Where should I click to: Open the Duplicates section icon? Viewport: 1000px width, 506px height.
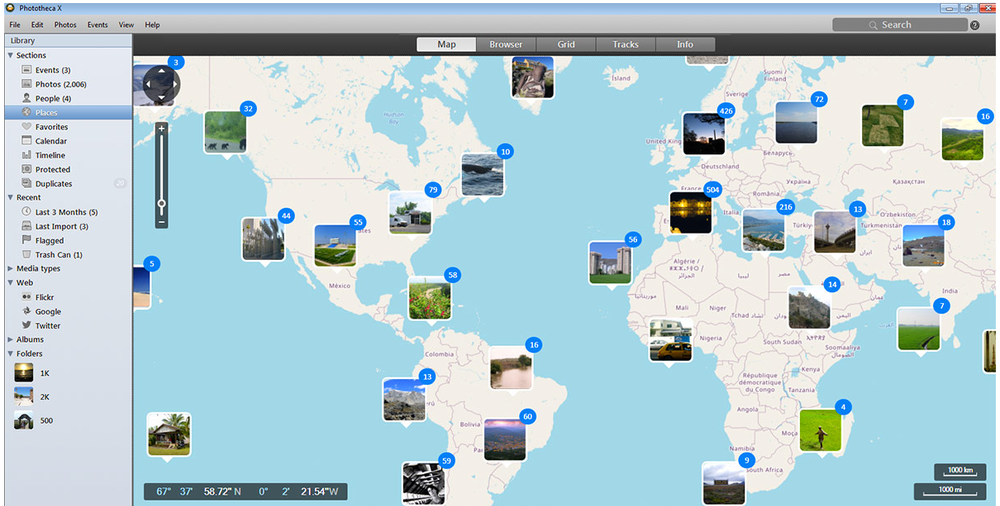(26, 183)
